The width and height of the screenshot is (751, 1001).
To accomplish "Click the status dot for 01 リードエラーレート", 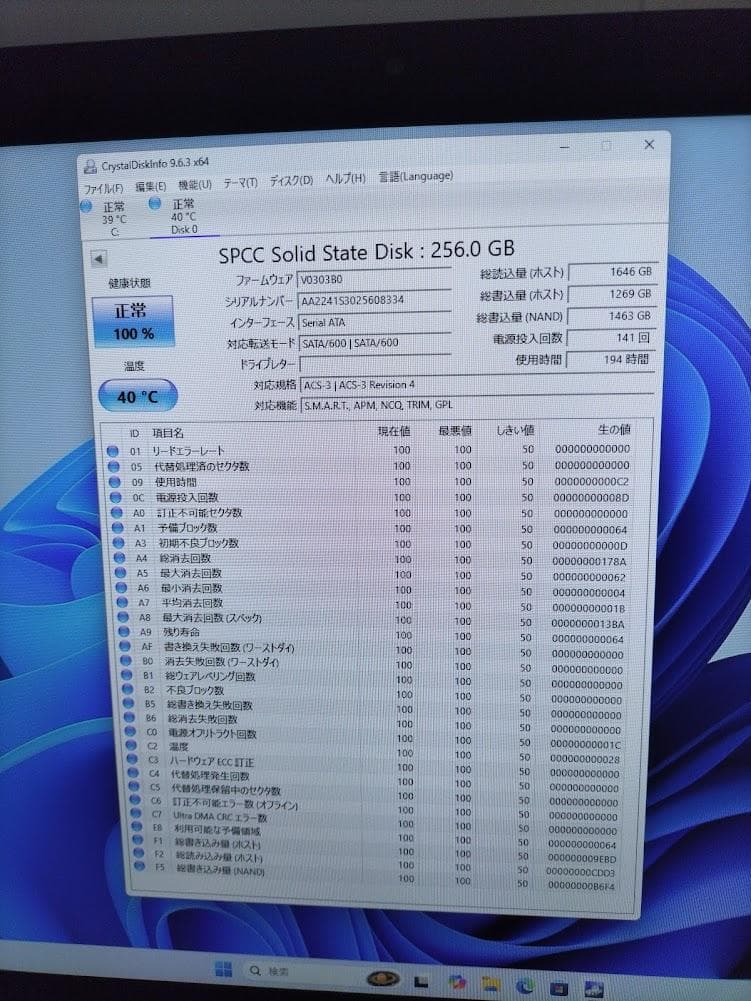I will click(113, 451).
